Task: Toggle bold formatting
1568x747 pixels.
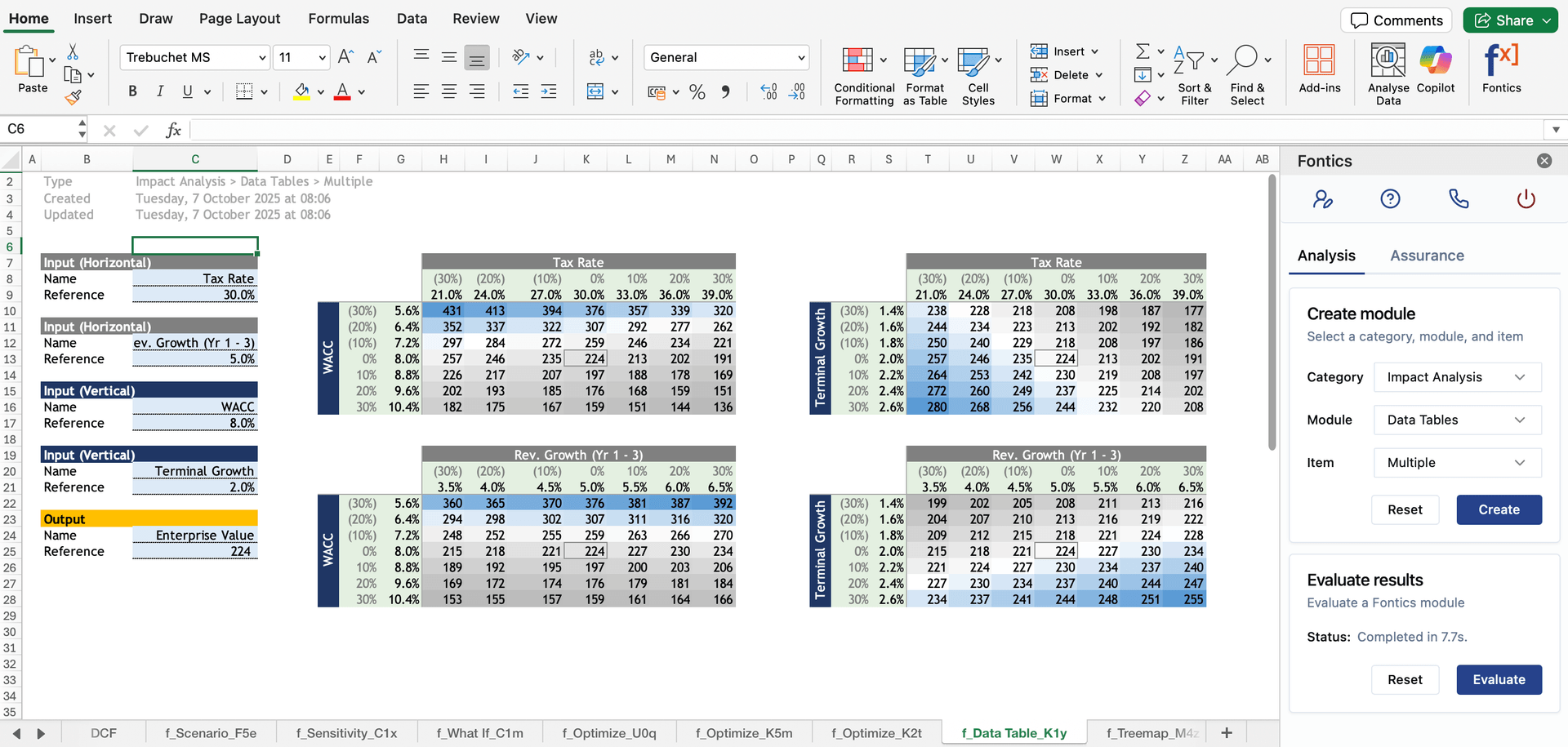Action: [132, 91]
